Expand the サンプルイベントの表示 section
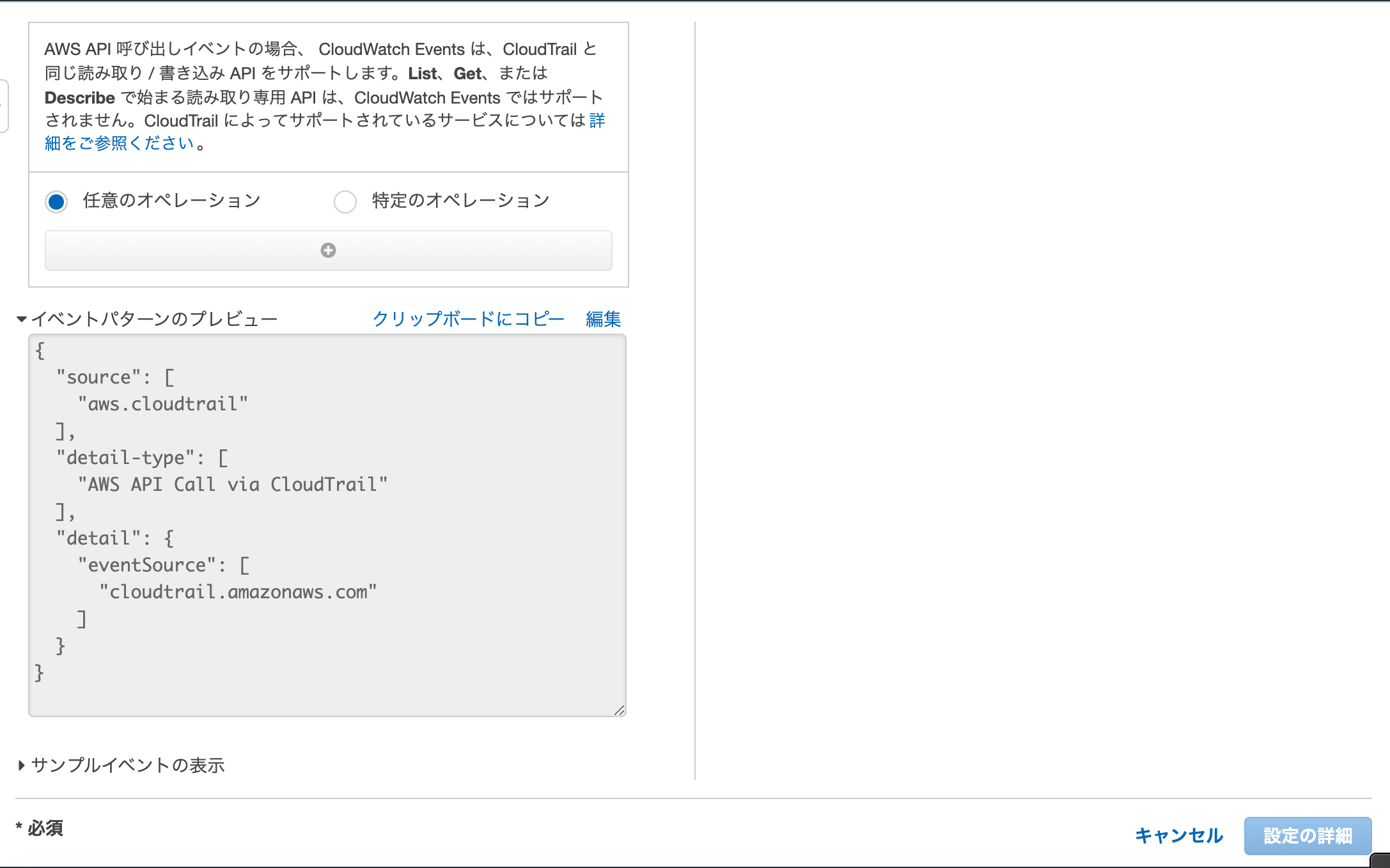Image resolution: width=1390 pixels, height=868 pixels. coord(22,765)
